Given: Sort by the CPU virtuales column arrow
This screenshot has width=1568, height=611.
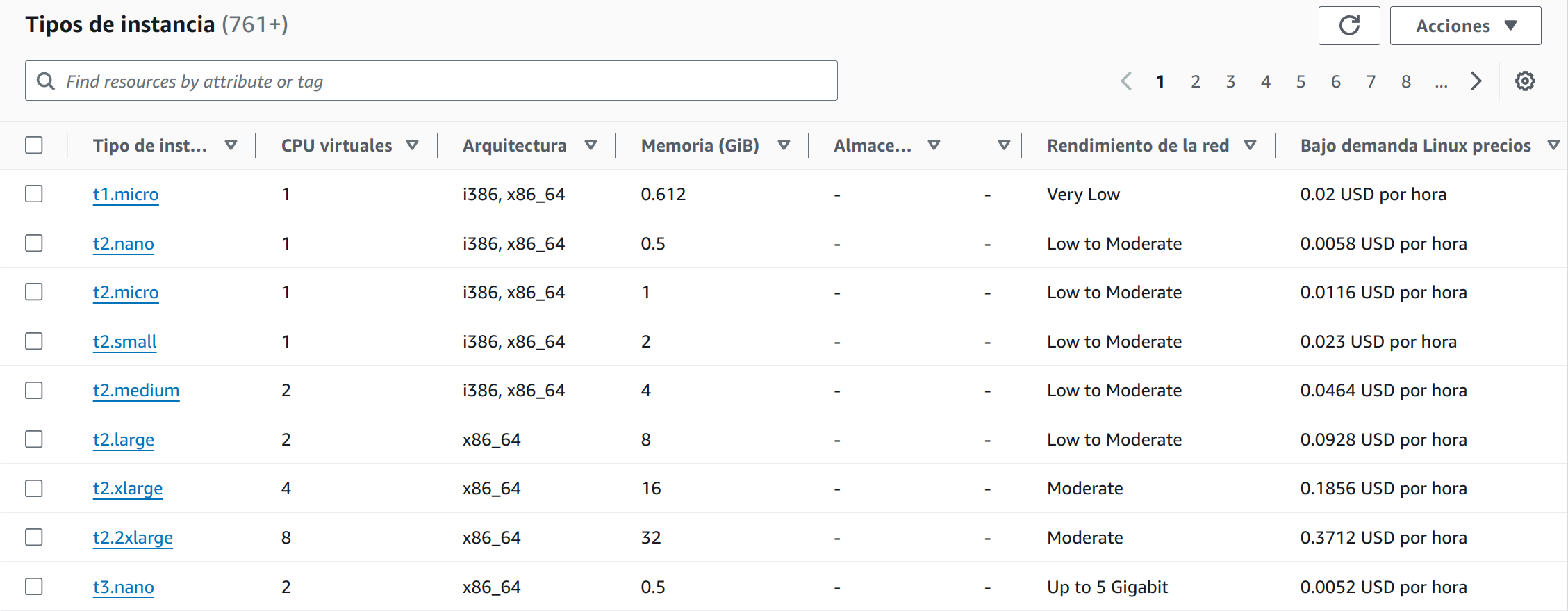Looking at the screenshot, I should (x=412, y=145).
